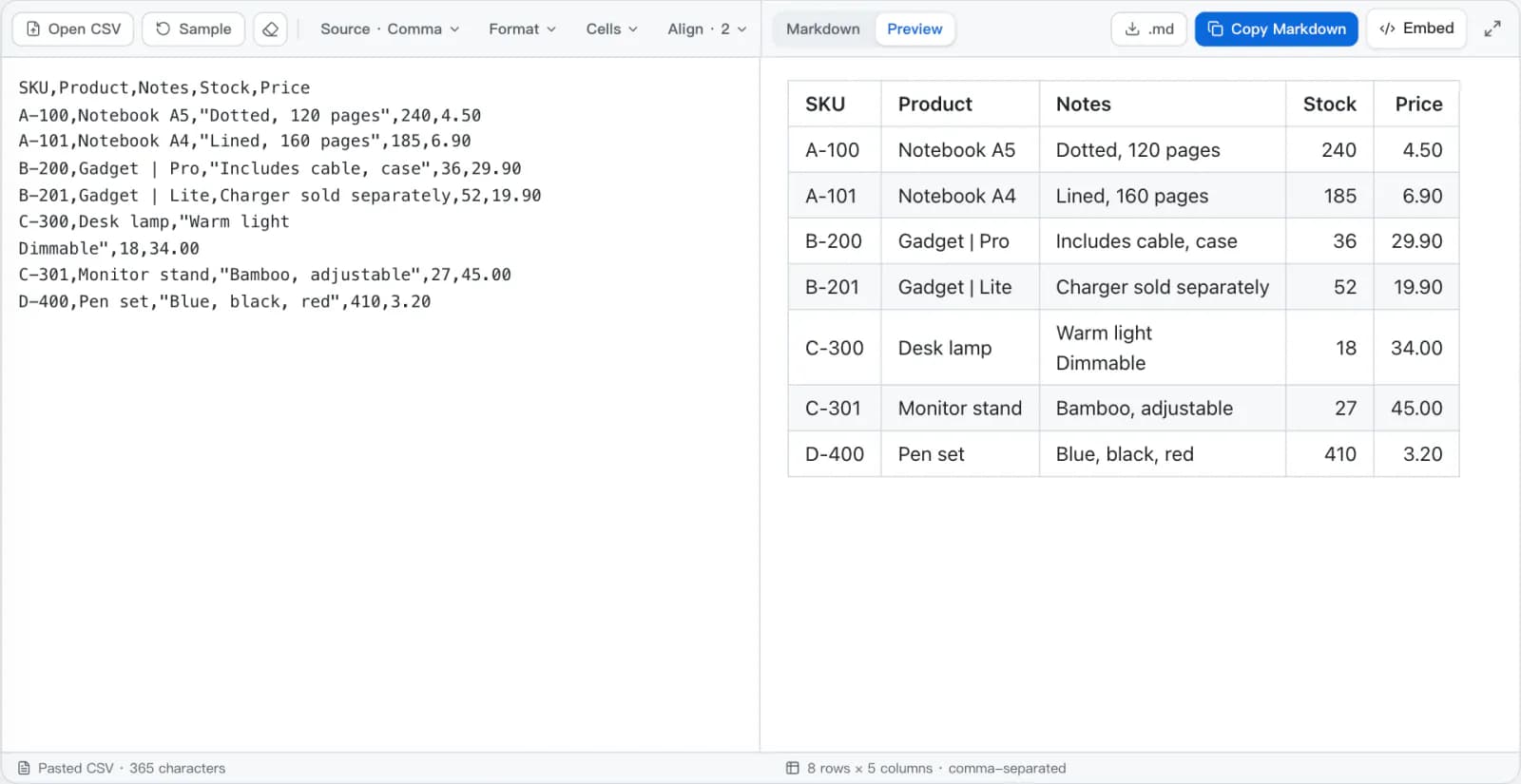Load the Sample data

pos(193,29)
